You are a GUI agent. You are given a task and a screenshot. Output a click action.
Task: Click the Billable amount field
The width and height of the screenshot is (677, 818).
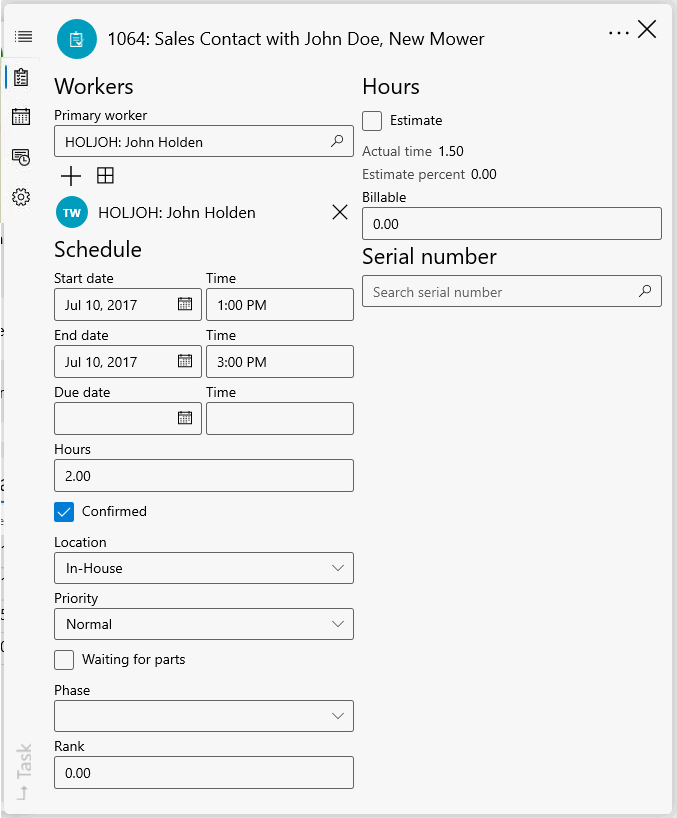(x=511, y=224)
